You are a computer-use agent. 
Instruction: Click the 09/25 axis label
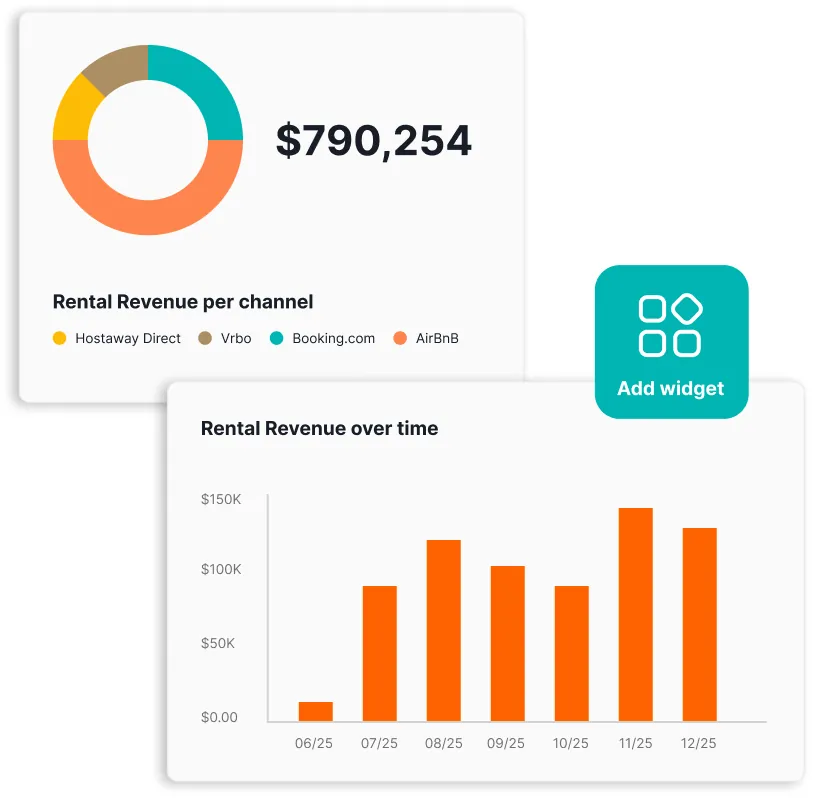[x=506, y=743]
